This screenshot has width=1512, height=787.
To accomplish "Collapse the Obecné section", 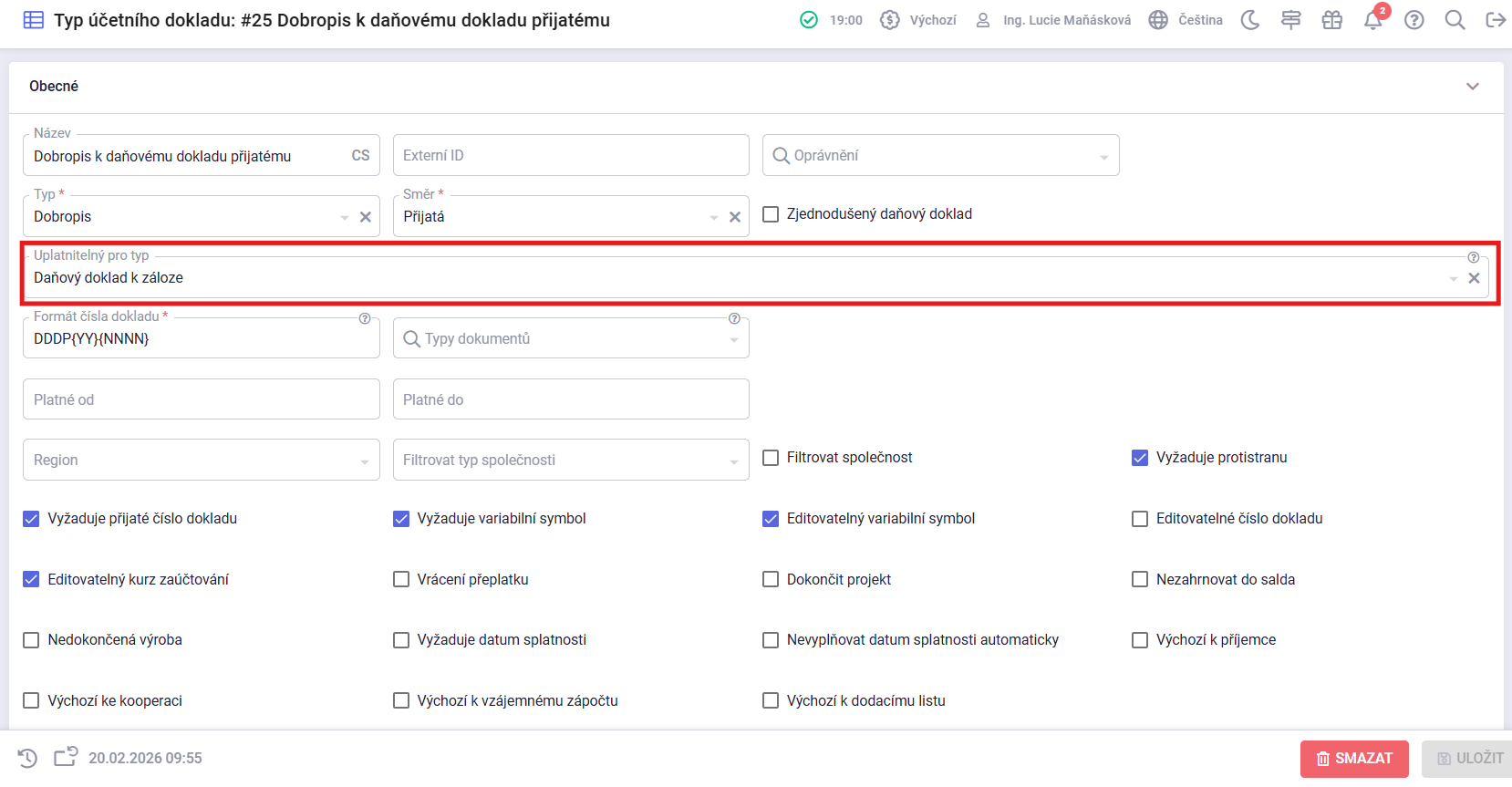I will [1472, 87].
